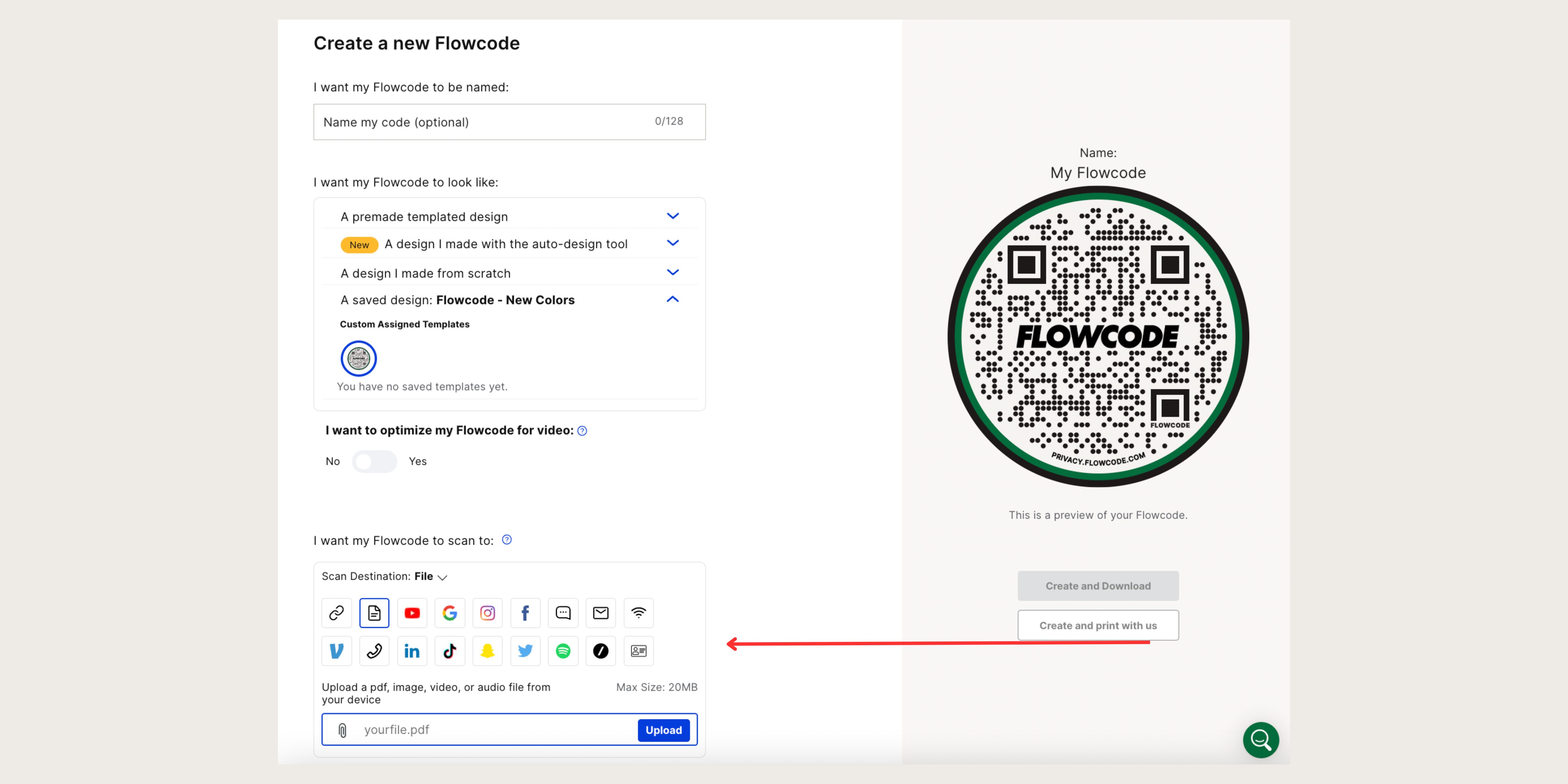This screenshot has height=784, width=1568.
Task: Choose the Instagram scan destination icon
Action: [488, 613]
